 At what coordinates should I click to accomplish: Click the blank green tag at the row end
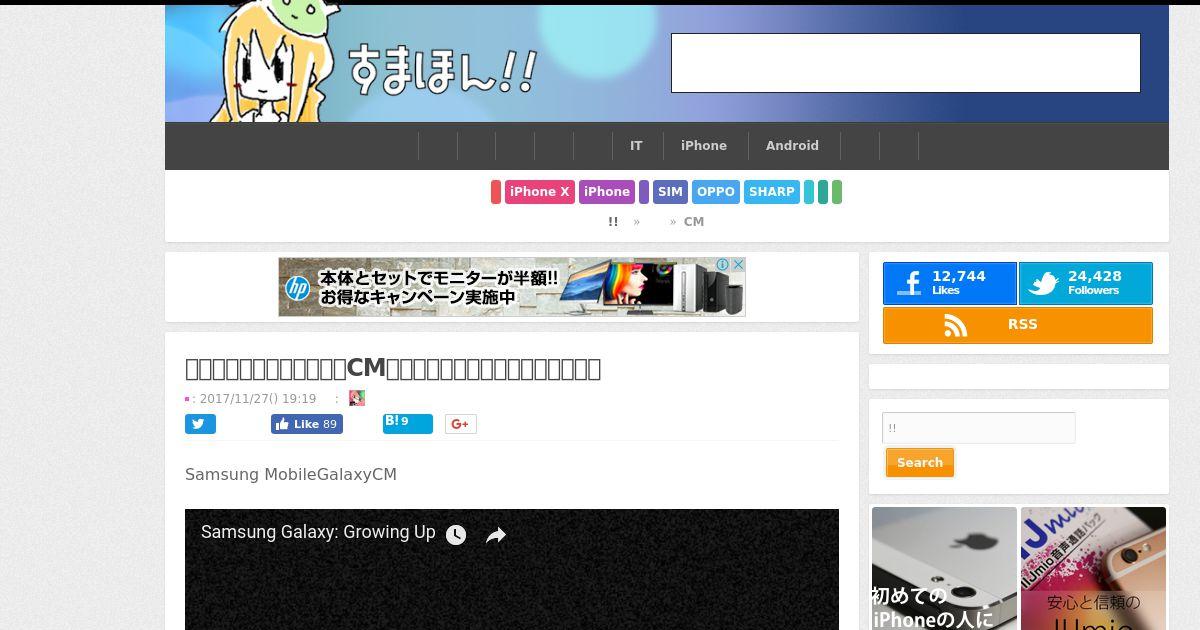837,192
